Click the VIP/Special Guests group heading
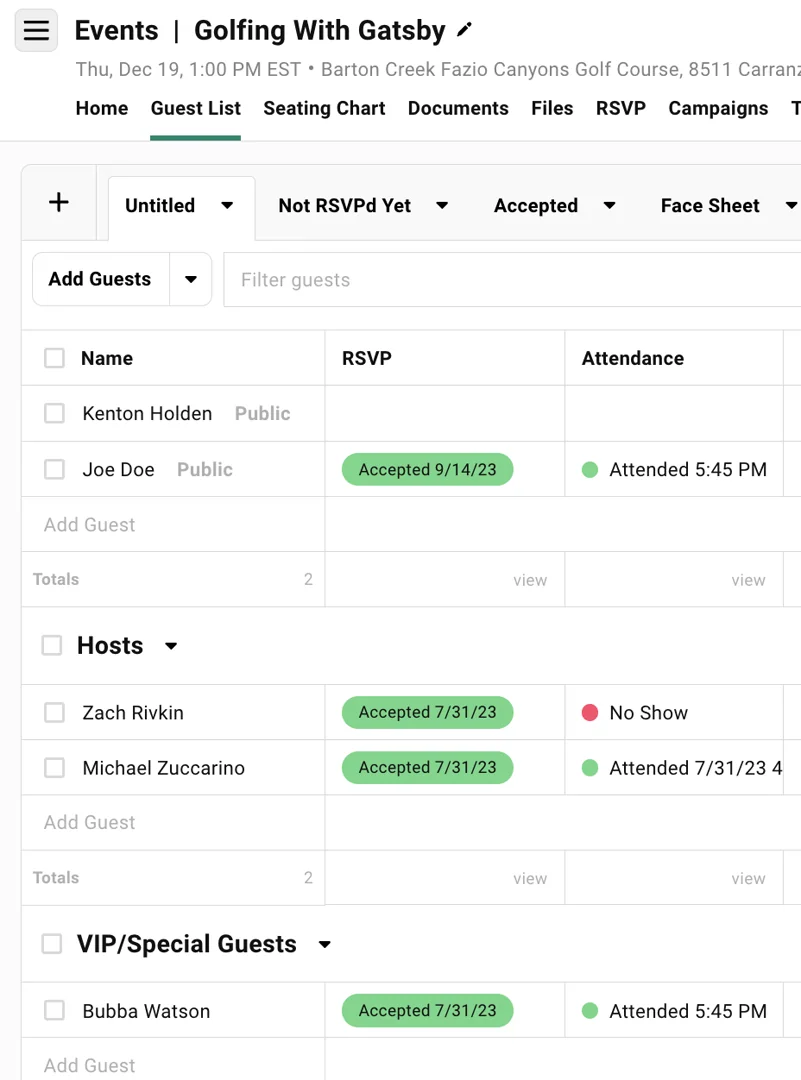The width and height of the screenshot is (801, 1080). point(187,944)
